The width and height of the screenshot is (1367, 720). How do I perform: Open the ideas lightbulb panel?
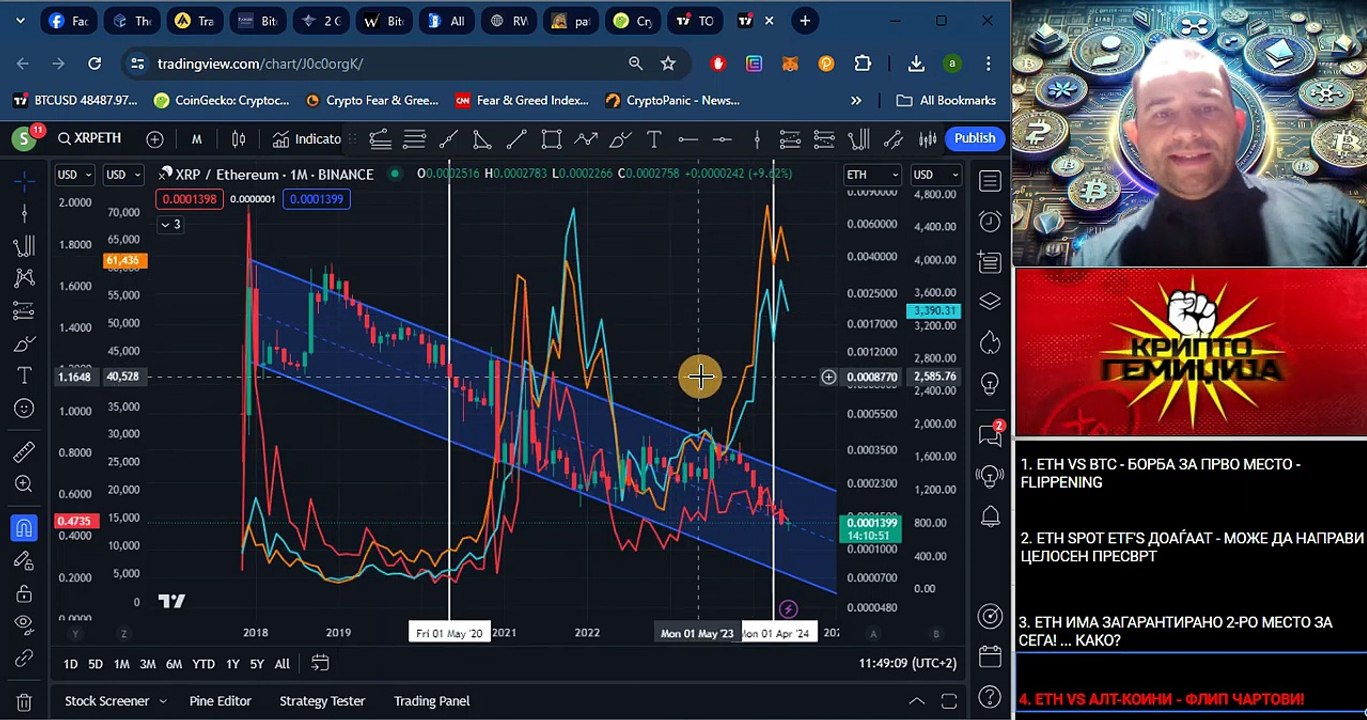(990, 384)
